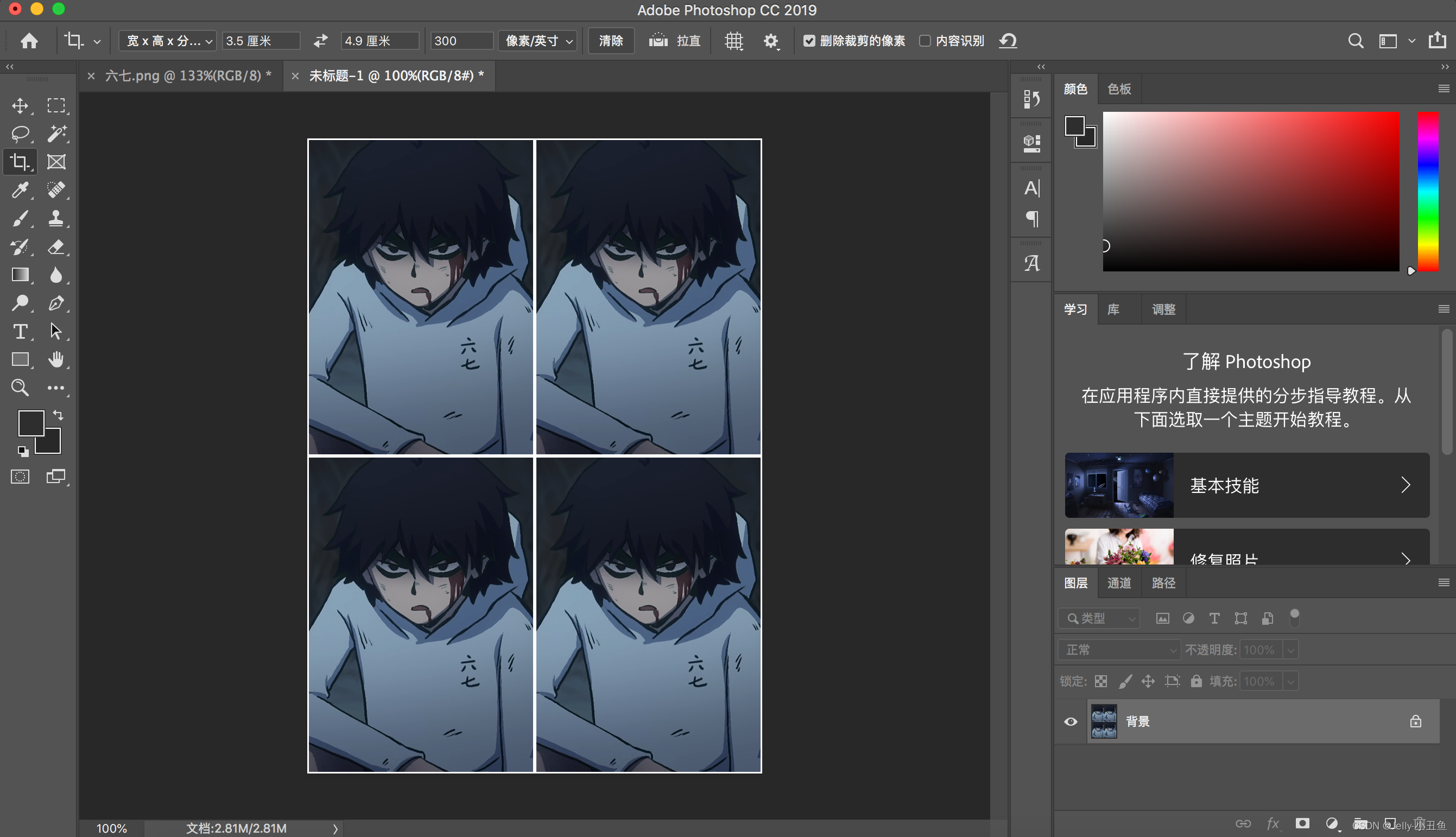Image resolution: width=1456 pixels, height=837 pixels.
Task: Select the Eraser tool
Action: pos(56,246)
